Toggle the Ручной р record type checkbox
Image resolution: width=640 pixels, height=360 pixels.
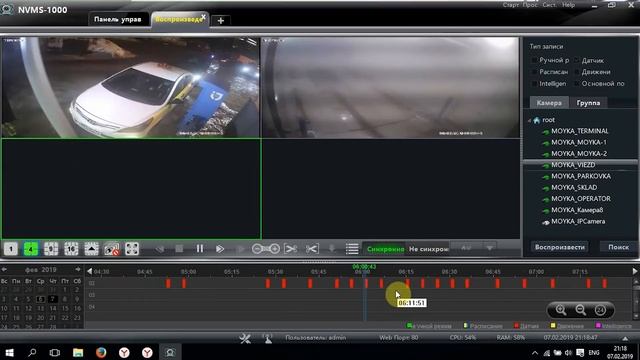[534, 60]
